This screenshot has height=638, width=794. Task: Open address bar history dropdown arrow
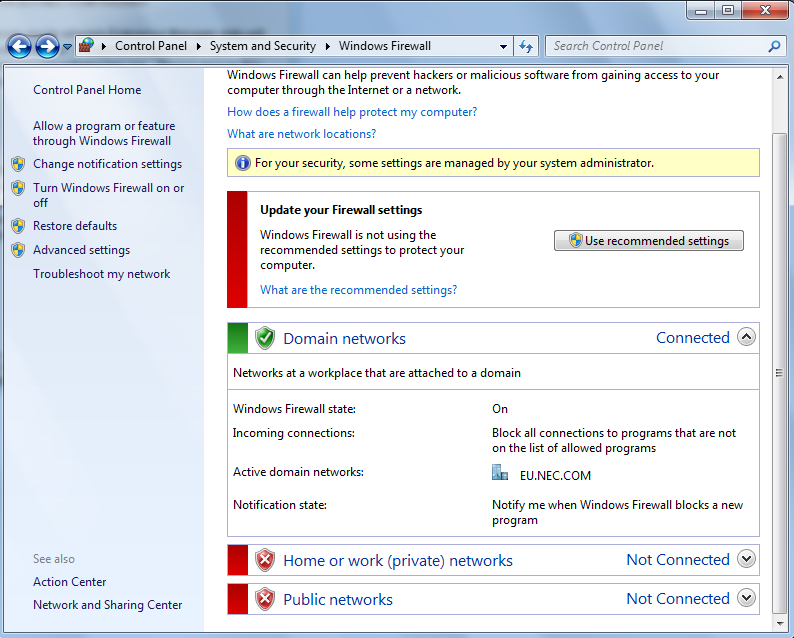(x=503, y=47)
